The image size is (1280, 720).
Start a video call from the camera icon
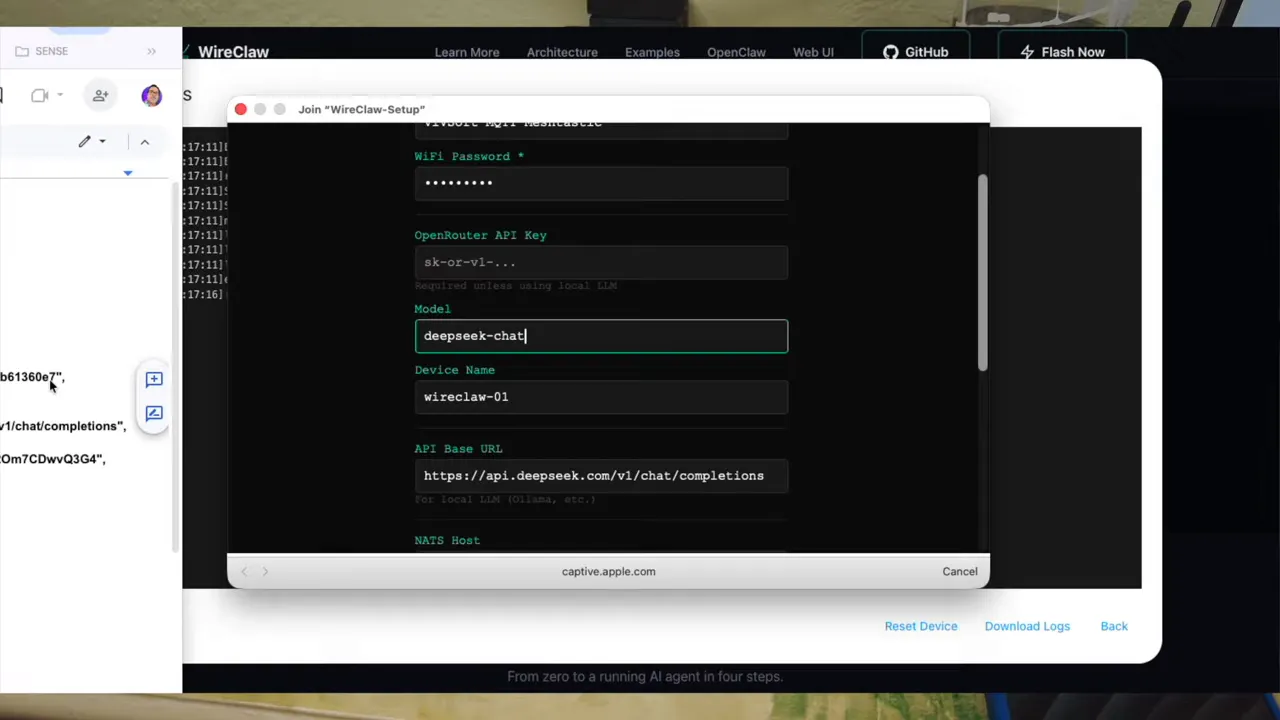[40, 95]
